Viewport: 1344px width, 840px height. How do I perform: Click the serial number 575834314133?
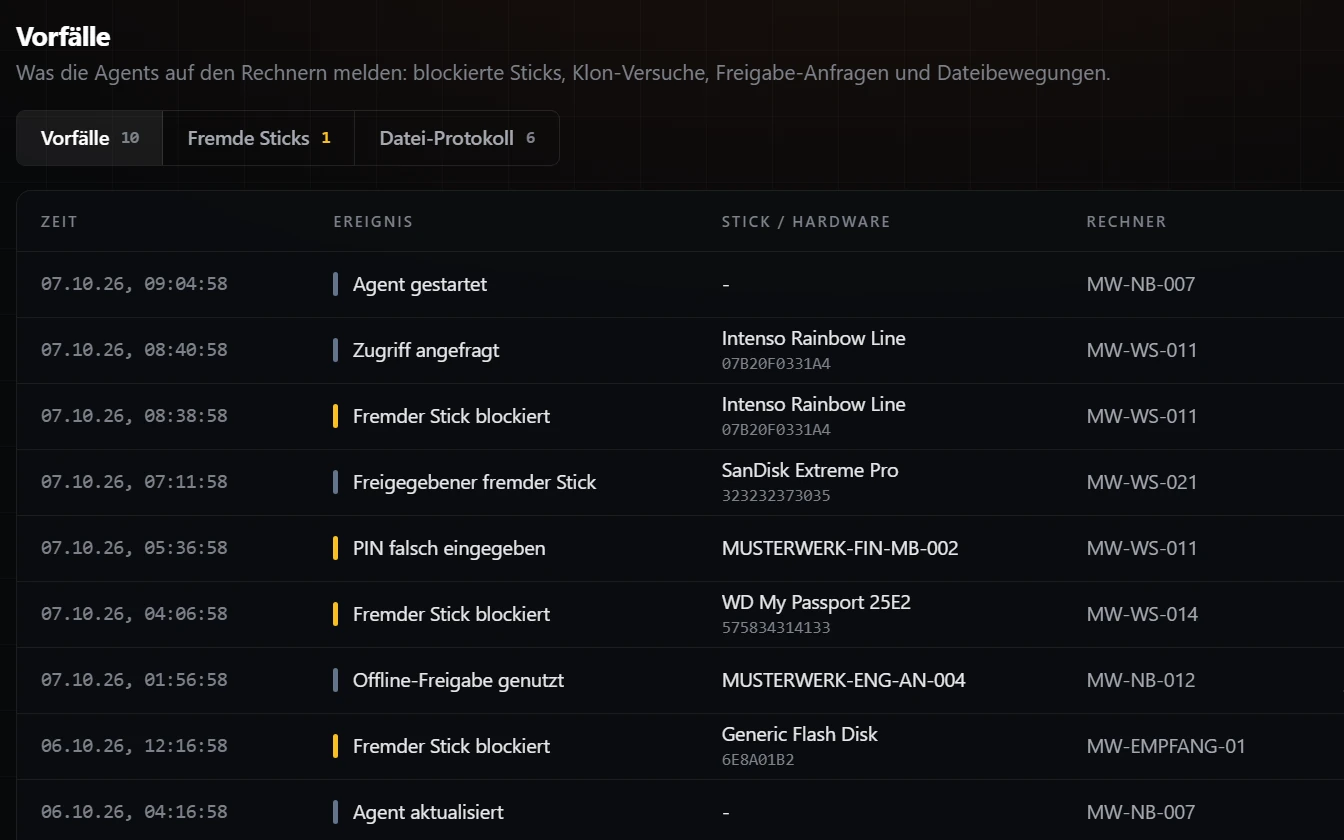[x=776, y=628]
